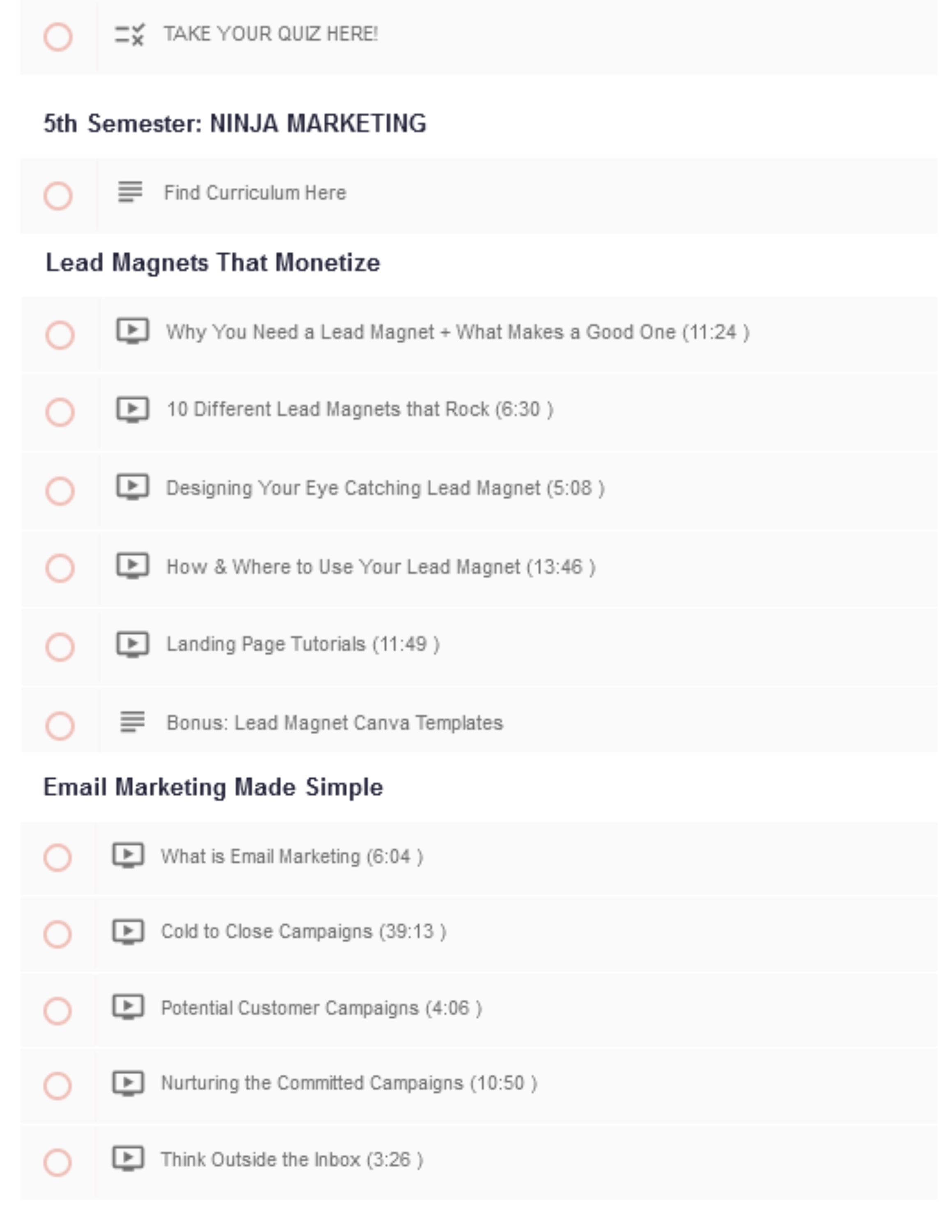
Task: Click the 5th Semester: NINJA MARKETING heading
Action: point(235,124)
